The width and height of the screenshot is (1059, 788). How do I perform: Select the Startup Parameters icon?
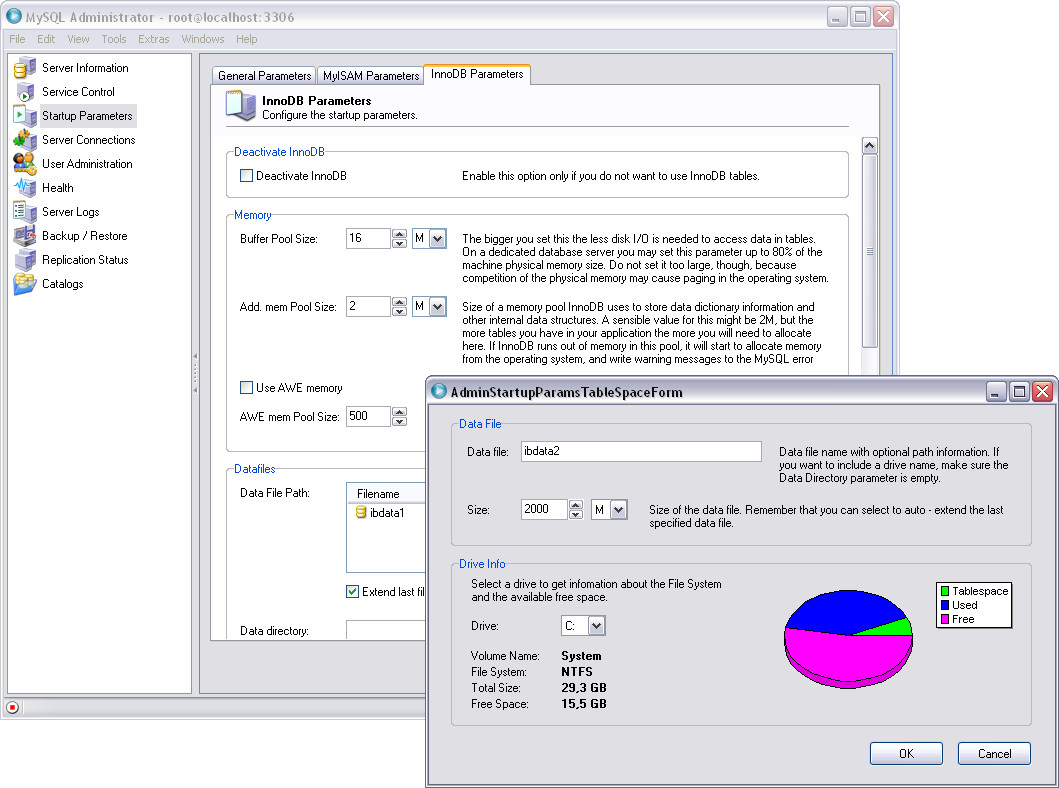(x=25, y=115)
